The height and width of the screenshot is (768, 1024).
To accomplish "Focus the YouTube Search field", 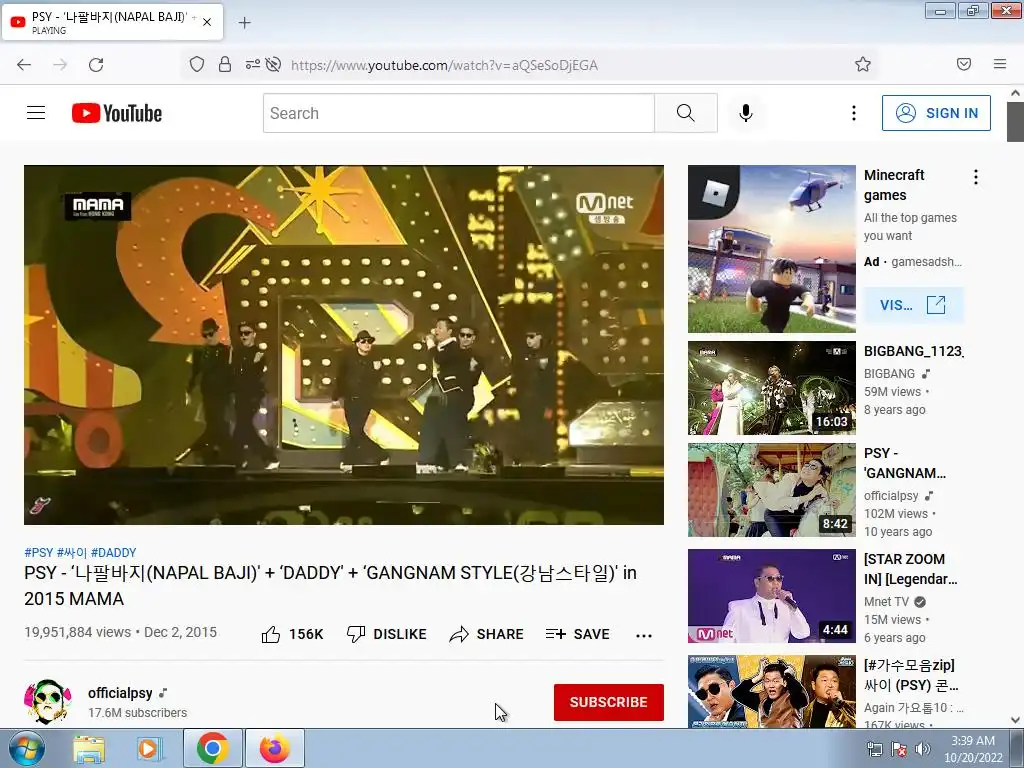I will click(458, 113).
